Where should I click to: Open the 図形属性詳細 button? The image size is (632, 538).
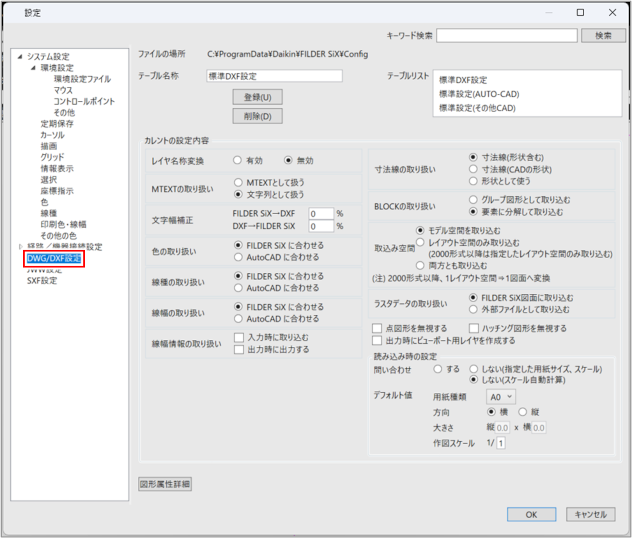[x=165, y=484]
